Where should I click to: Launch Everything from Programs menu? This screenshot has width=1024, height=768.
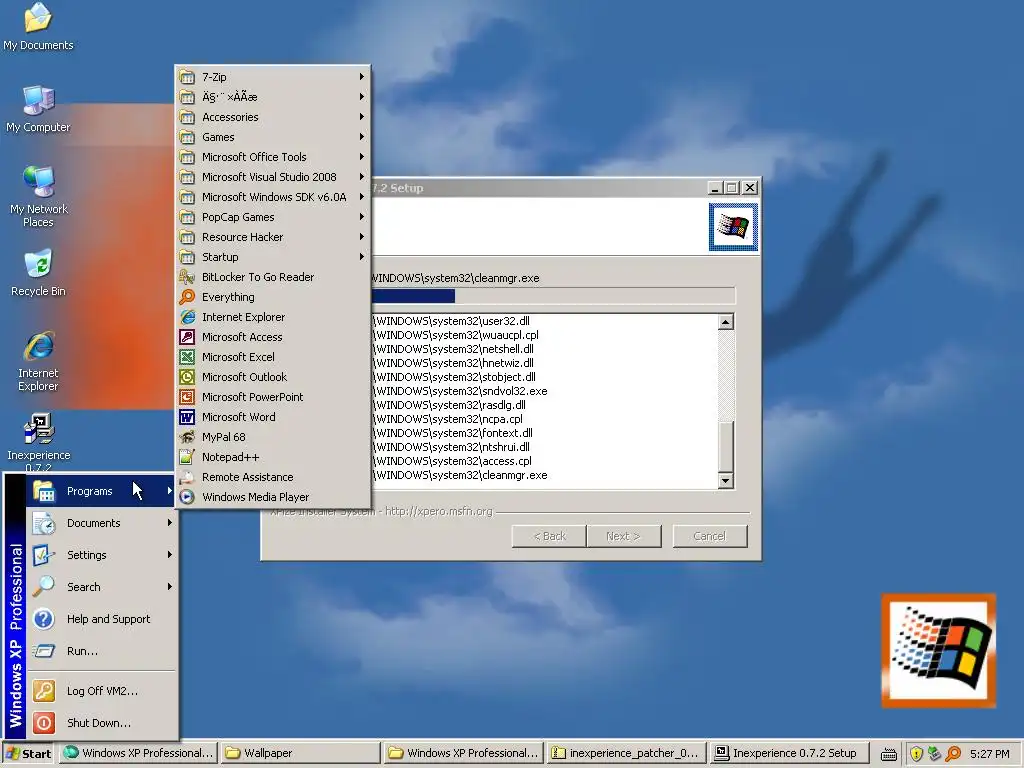click(x=273, y=297)
